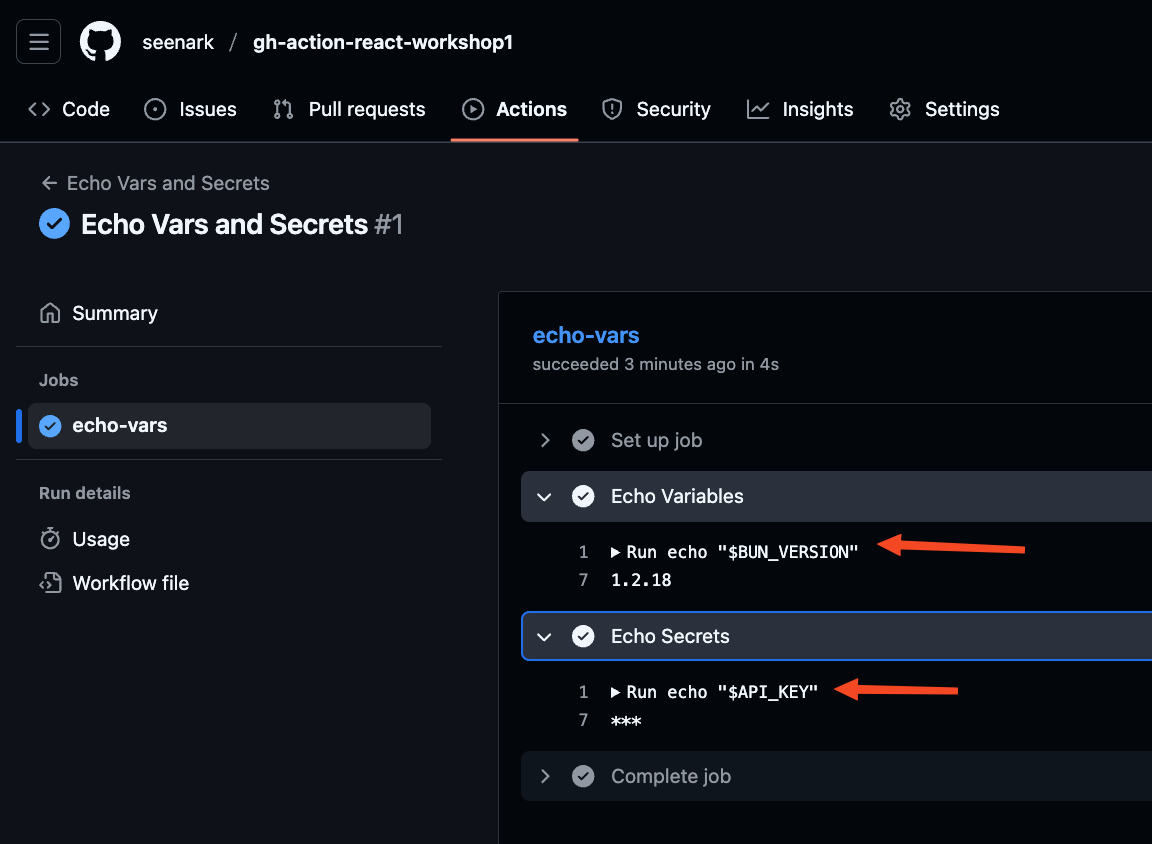Collapse the Echo Secrets step
Screen dimensions: 1152x844
coord(545,636)
